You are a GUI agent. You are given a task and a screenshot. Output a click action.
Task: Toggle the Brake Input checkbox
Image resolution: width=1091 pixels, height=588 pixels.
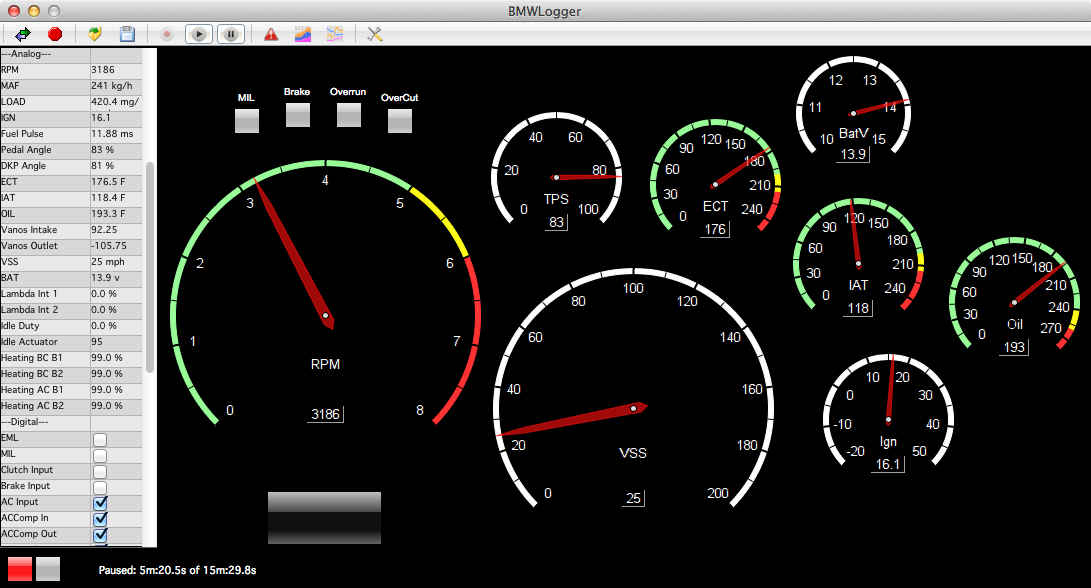100,487
